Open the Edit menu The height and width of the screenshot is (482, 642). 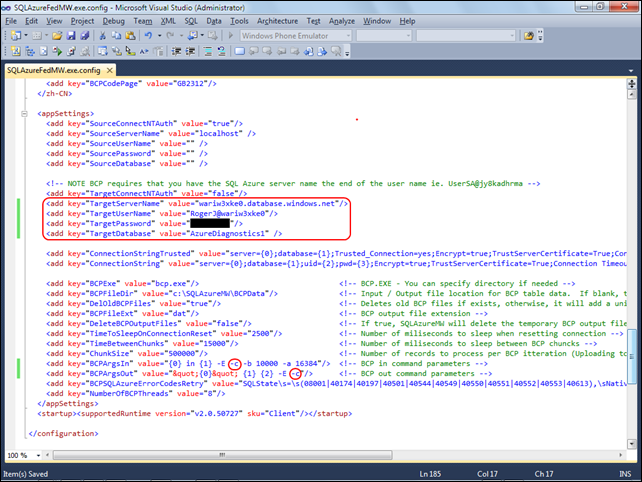tap(31, 21)
